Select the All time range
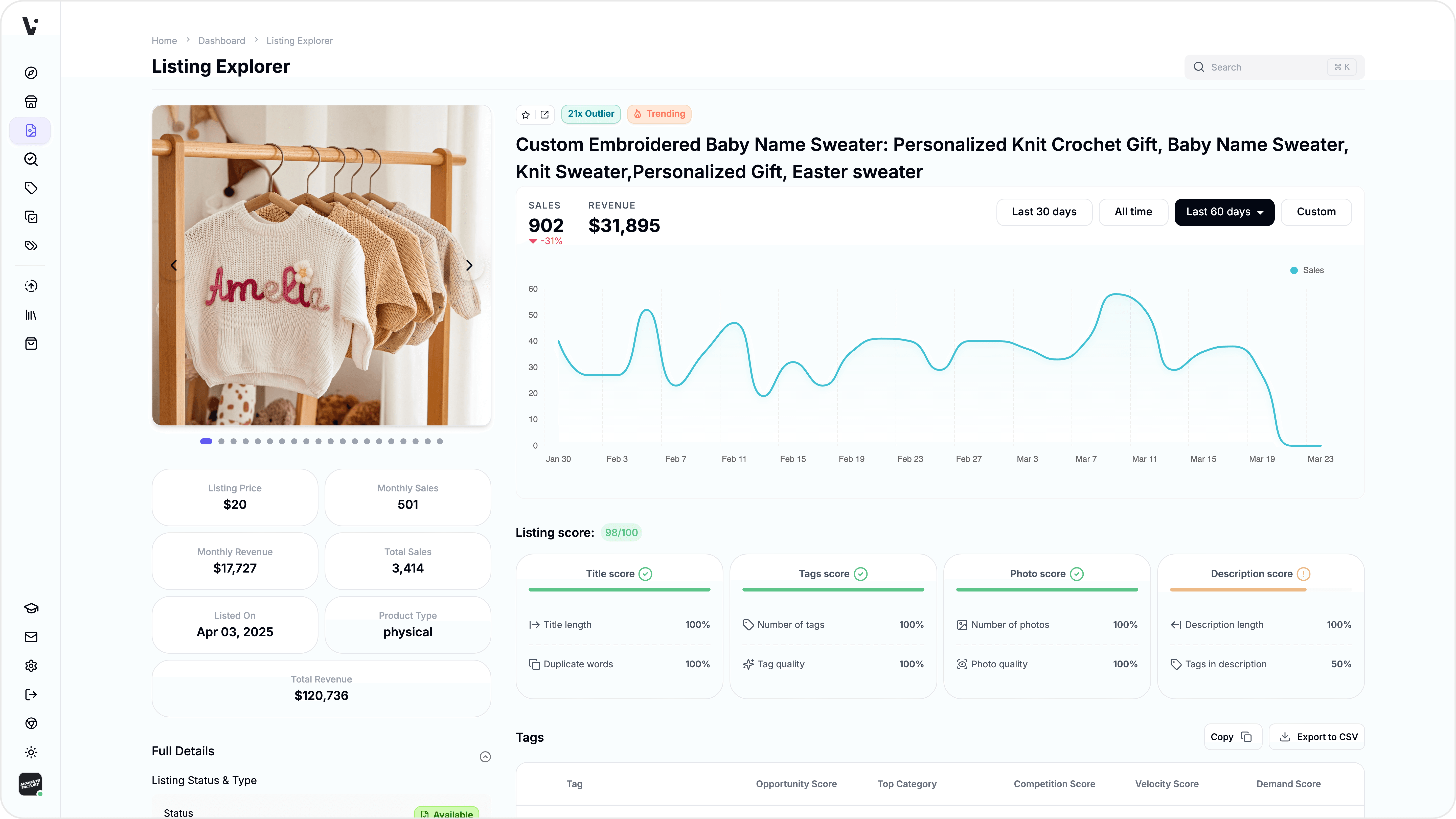This screenshot has height=819, width=1456. (x=1133, y=212)
